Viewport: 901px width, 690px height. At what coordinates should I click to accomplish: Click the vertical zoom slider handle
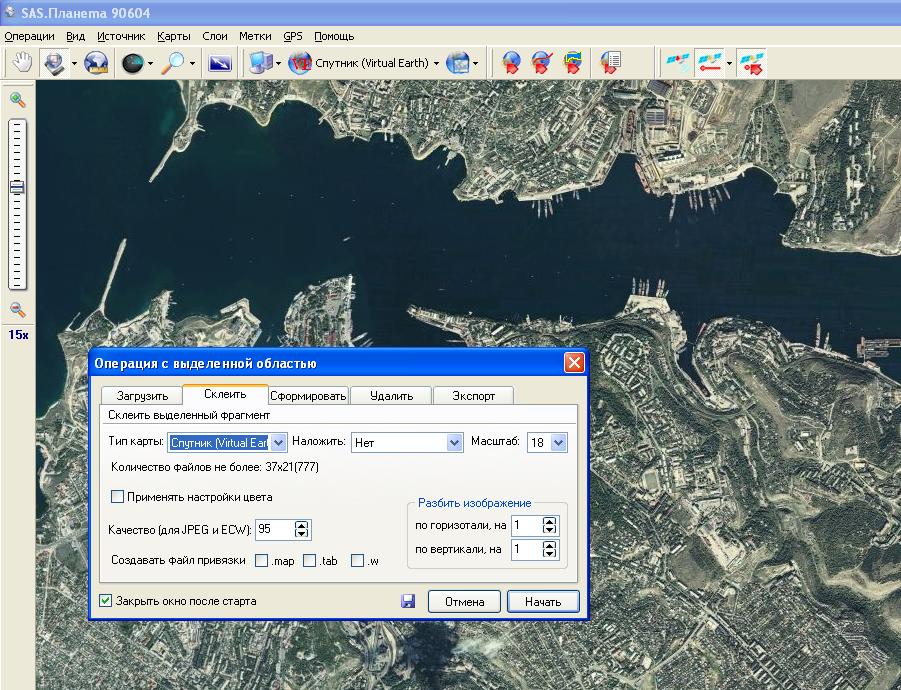[x=17, y=187]
